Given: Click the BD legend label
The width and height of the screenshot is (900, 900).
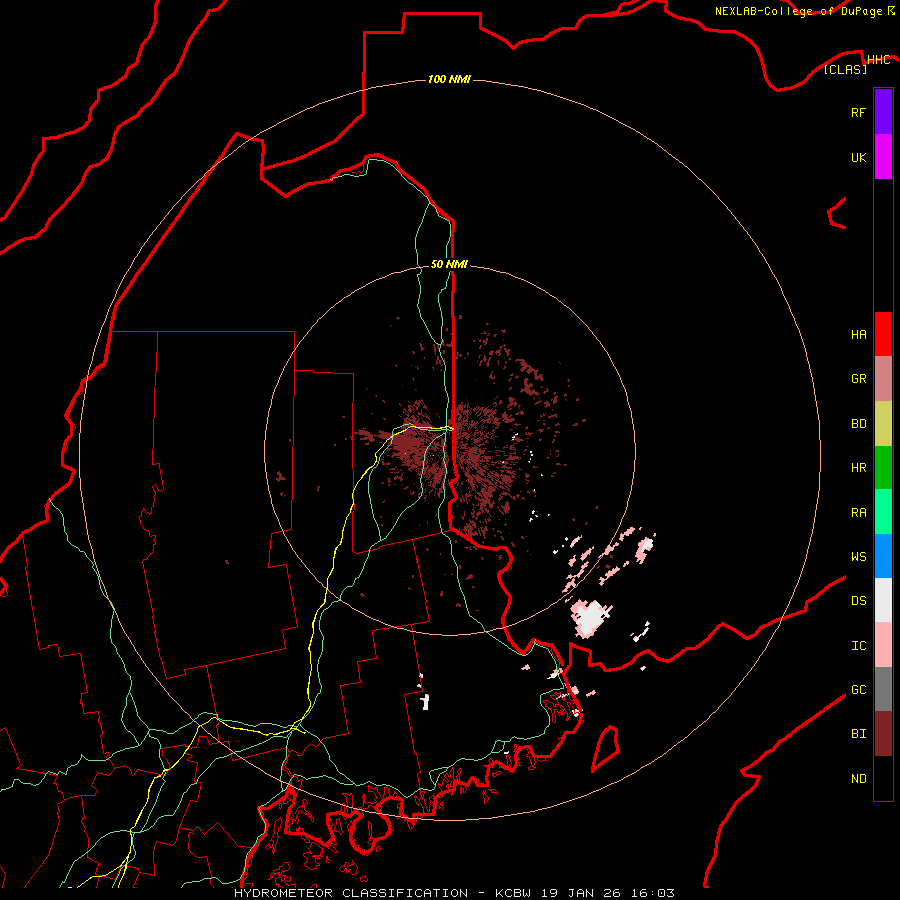Looking at the screenshot, I should pos(858,424).
